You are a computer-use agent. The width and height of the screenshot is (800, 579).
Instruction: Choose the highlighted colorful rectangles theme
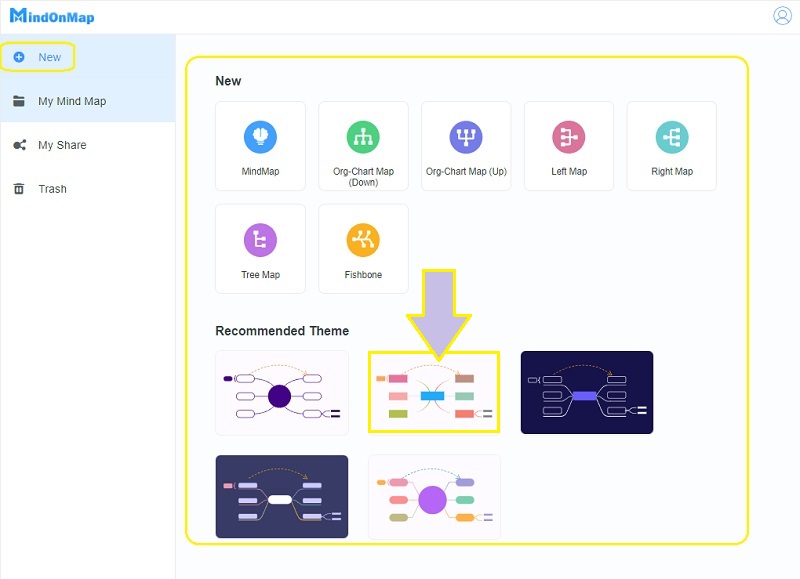(433, 392)
